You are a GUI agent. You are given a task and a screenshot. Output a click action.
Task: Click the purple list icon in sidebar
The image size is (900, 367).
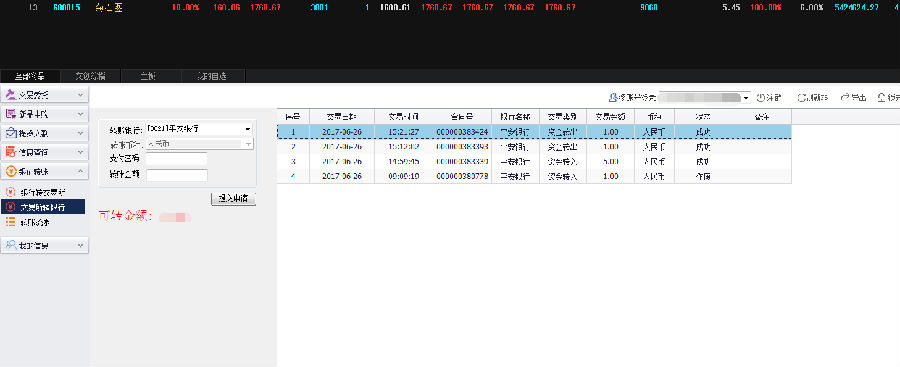(x=10, y=114)
